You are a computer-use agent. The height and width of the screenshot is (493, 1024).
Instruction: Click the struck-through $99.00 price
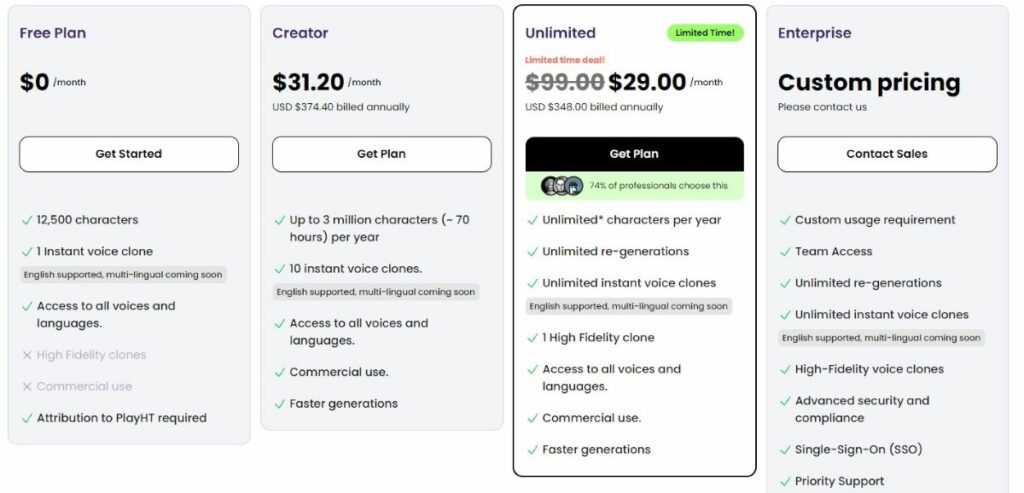pyautogui.click(x=565, y=82)
